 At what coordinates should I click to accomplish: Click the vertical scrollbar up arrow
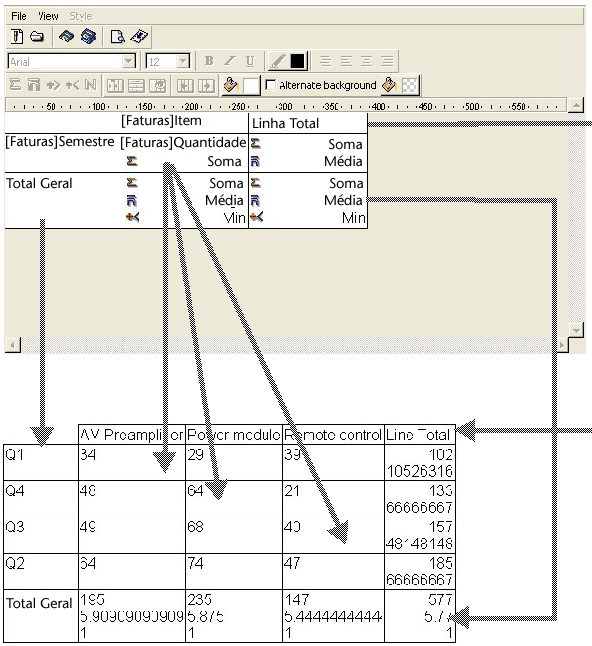tap(576, 105)
